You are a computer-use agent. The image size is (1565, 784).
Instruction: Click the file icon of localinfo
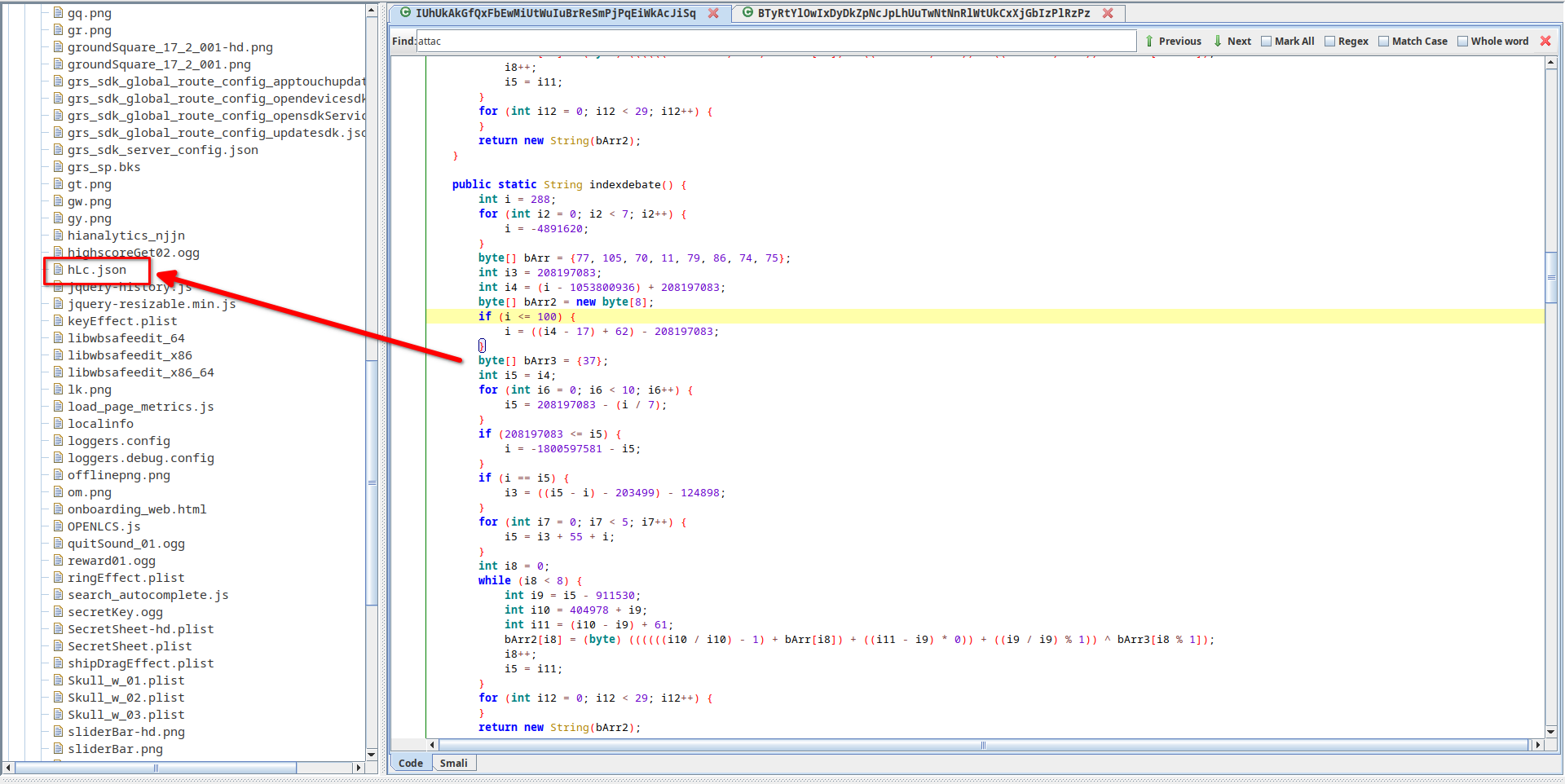(x=59, y=424)
